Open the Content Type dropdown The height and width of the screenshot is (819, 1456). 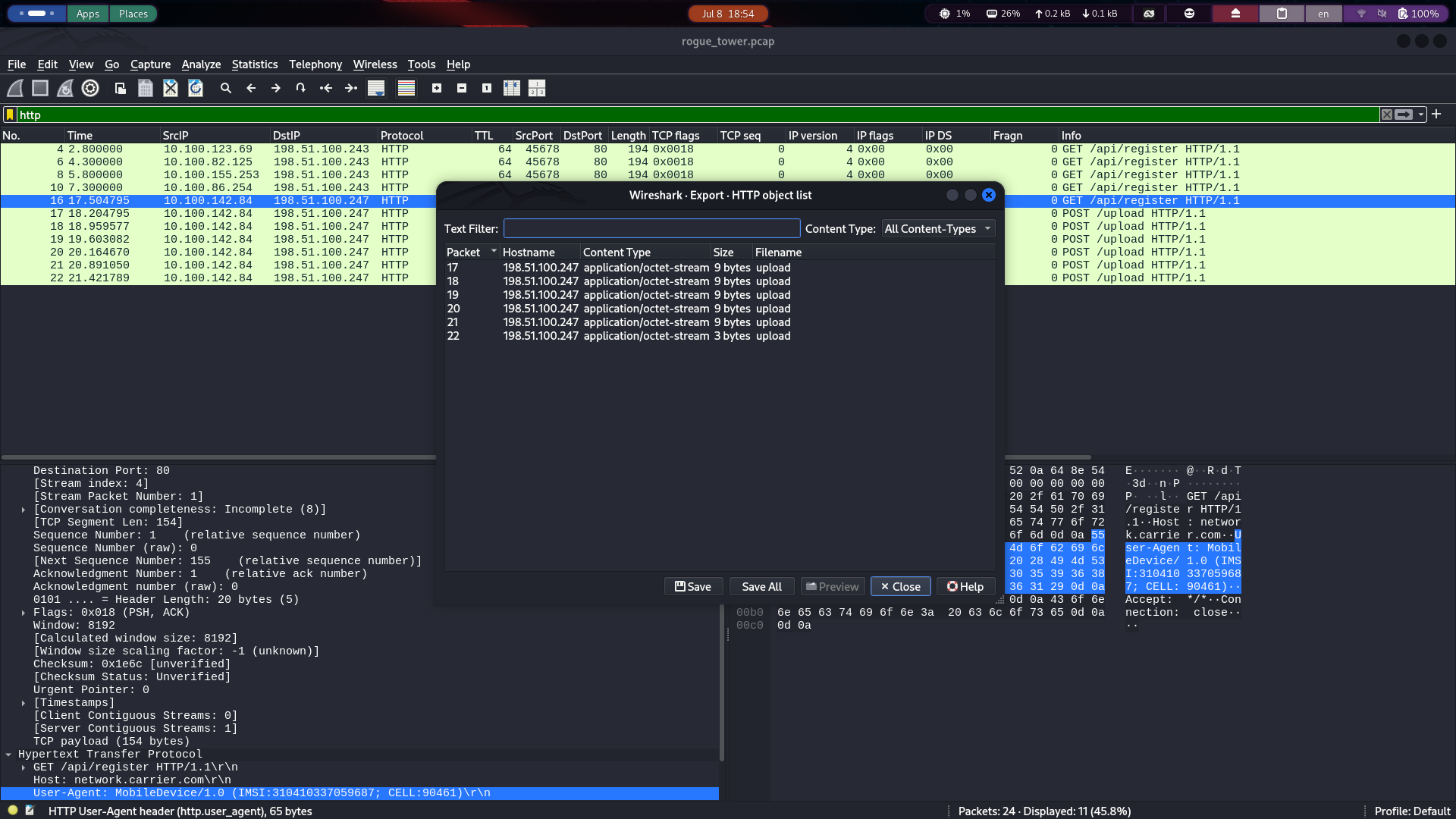(x=938, y=228)
